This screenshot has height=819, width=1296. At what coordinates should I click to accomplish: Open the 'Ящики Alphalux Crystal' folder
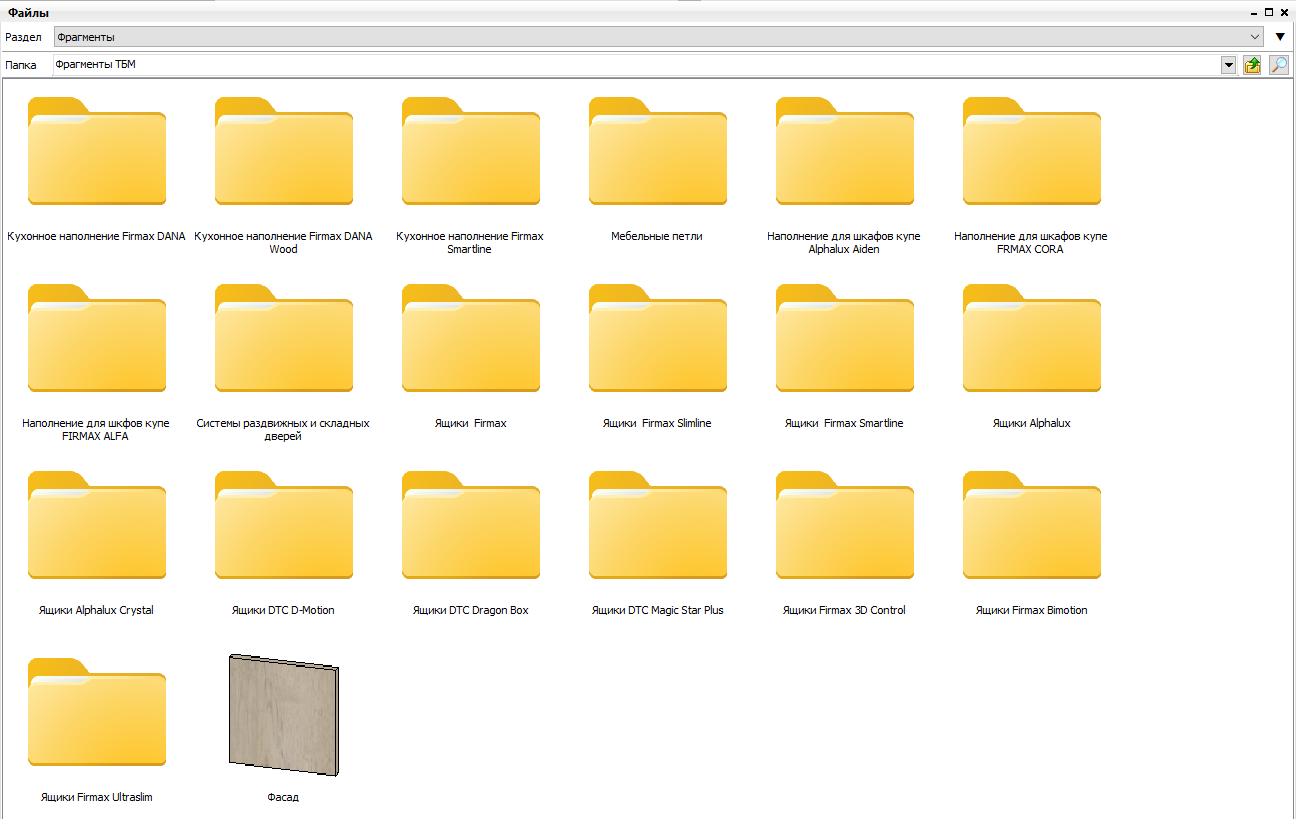pyautogui.click(x=97, y=526)
